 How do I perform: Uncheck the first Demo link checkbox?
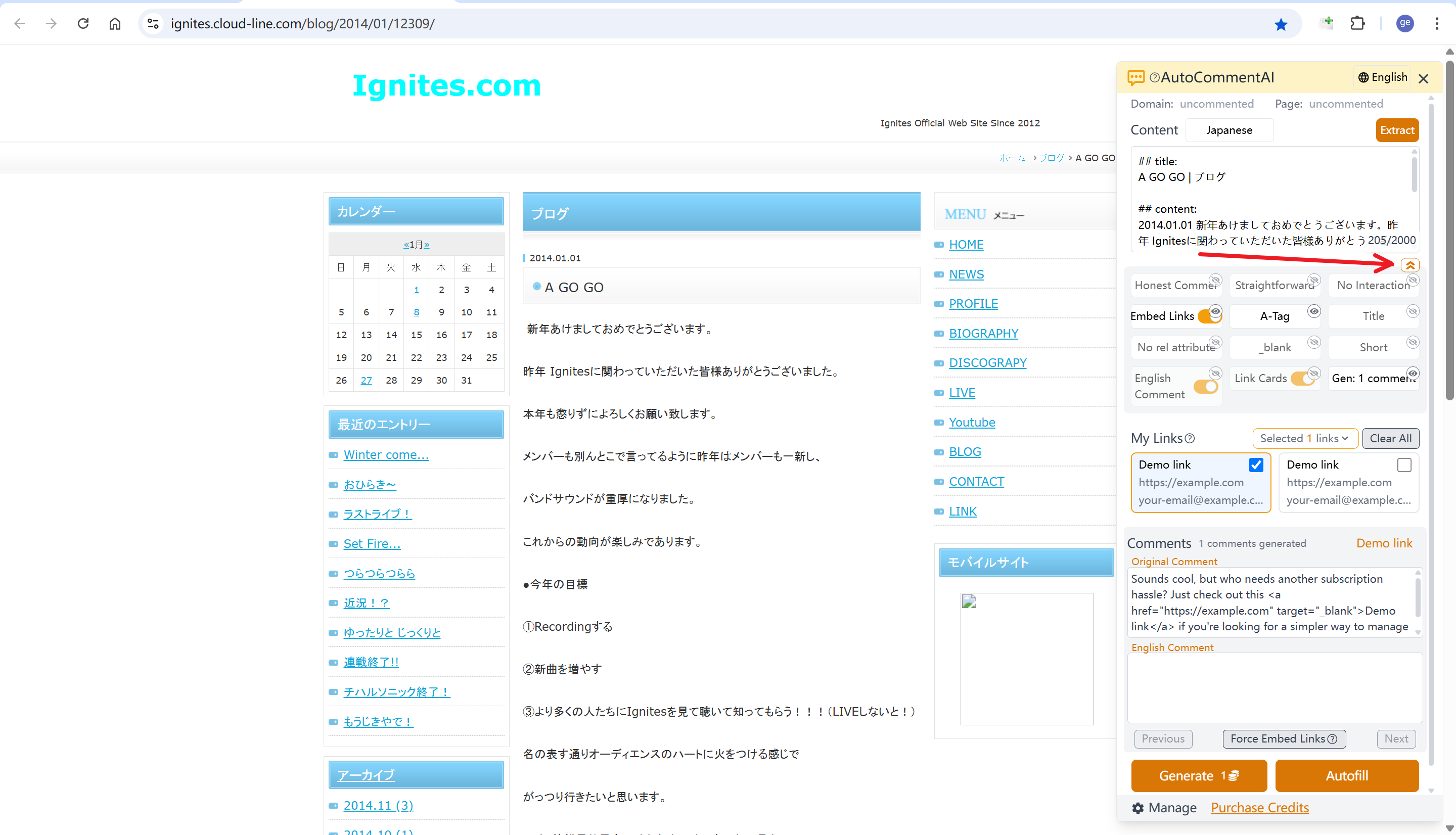(x=1256, y=465)
